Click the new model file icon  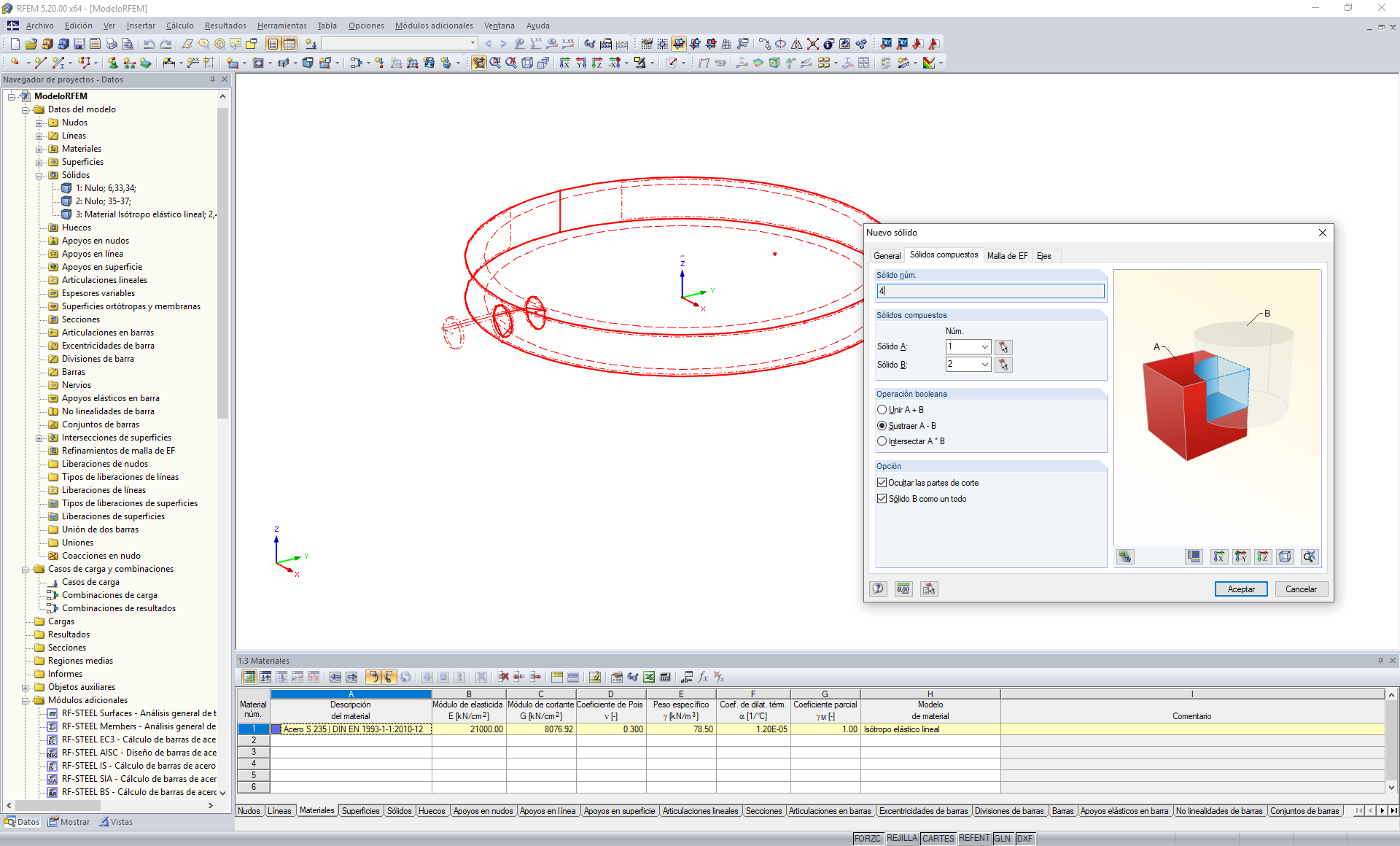[x=15, y=44]
